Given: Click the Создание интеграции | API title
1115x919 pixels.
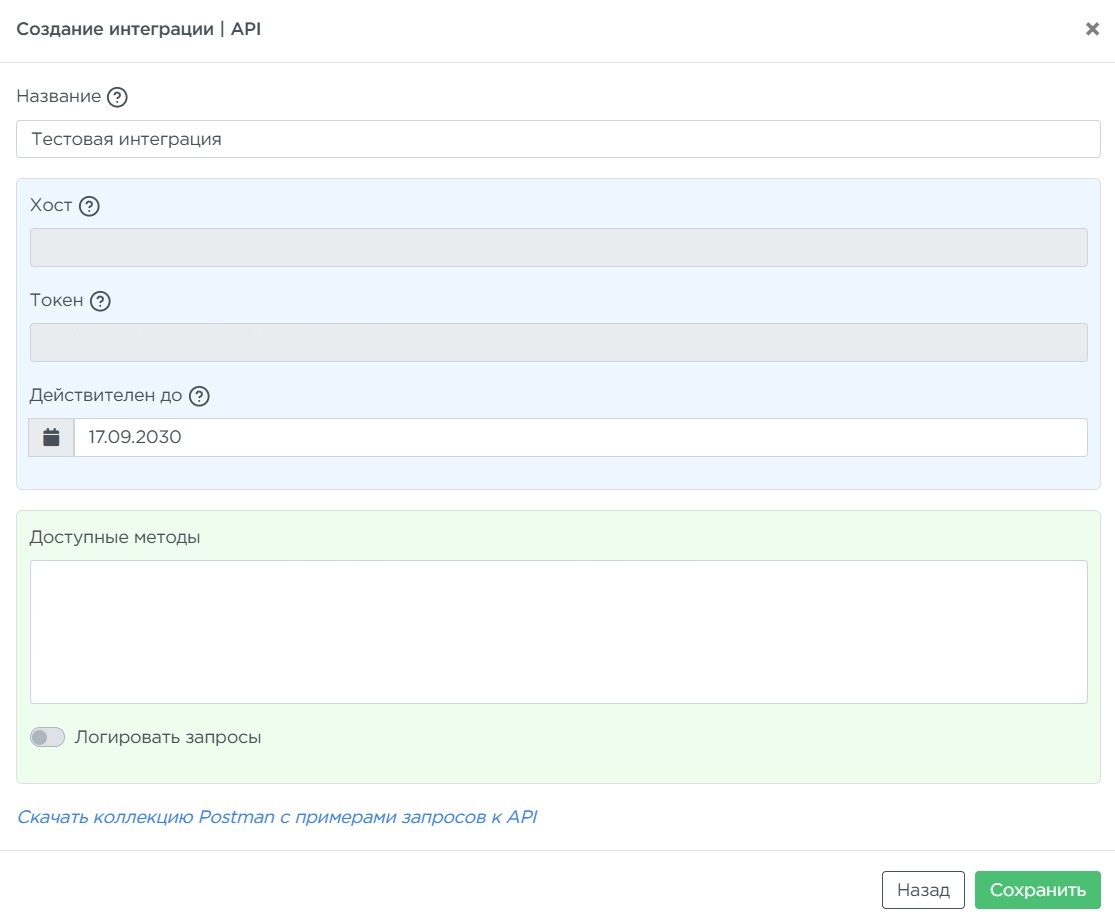Looking at the screenshot, I should pos(139,29).
